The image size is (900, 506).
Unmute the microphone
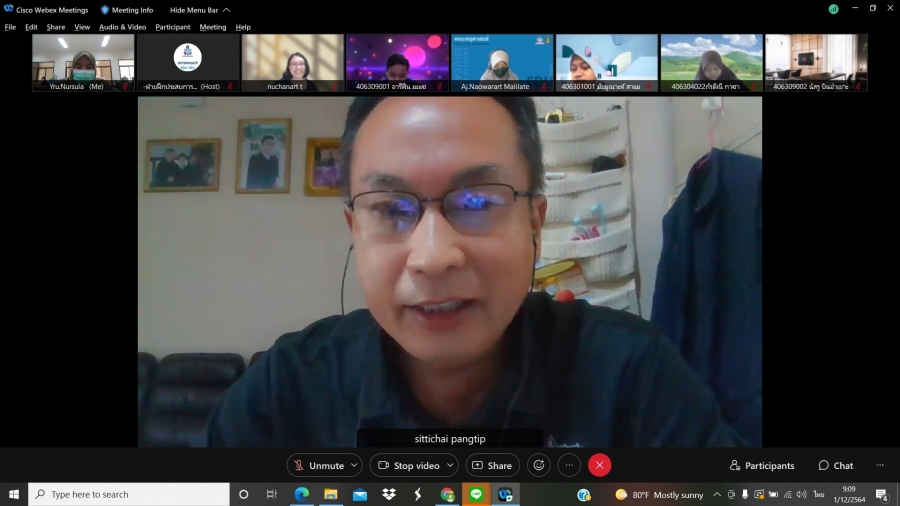(x=316, y=465)
